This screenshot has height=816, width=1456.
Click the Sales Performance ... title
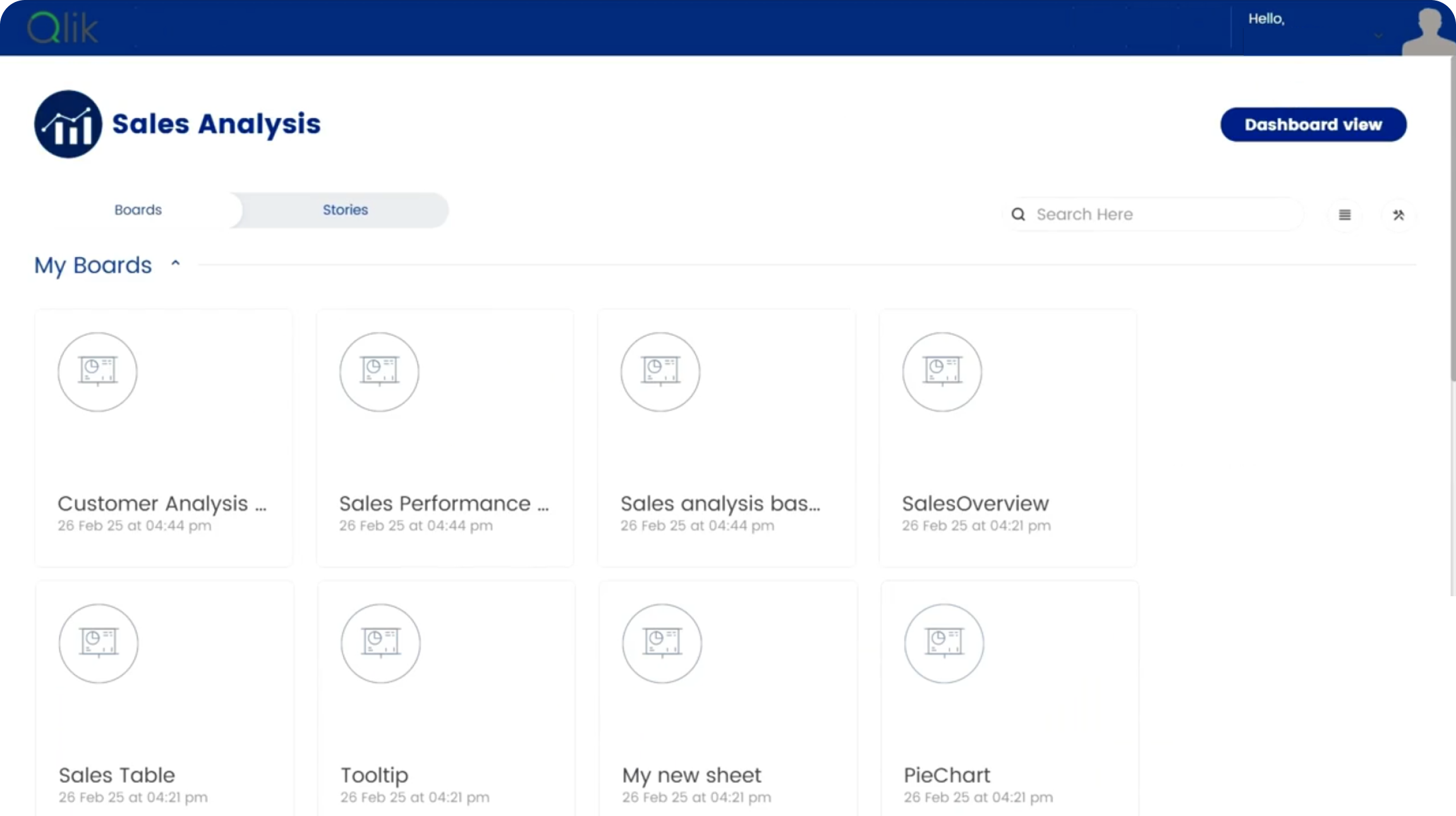[444, 503]
